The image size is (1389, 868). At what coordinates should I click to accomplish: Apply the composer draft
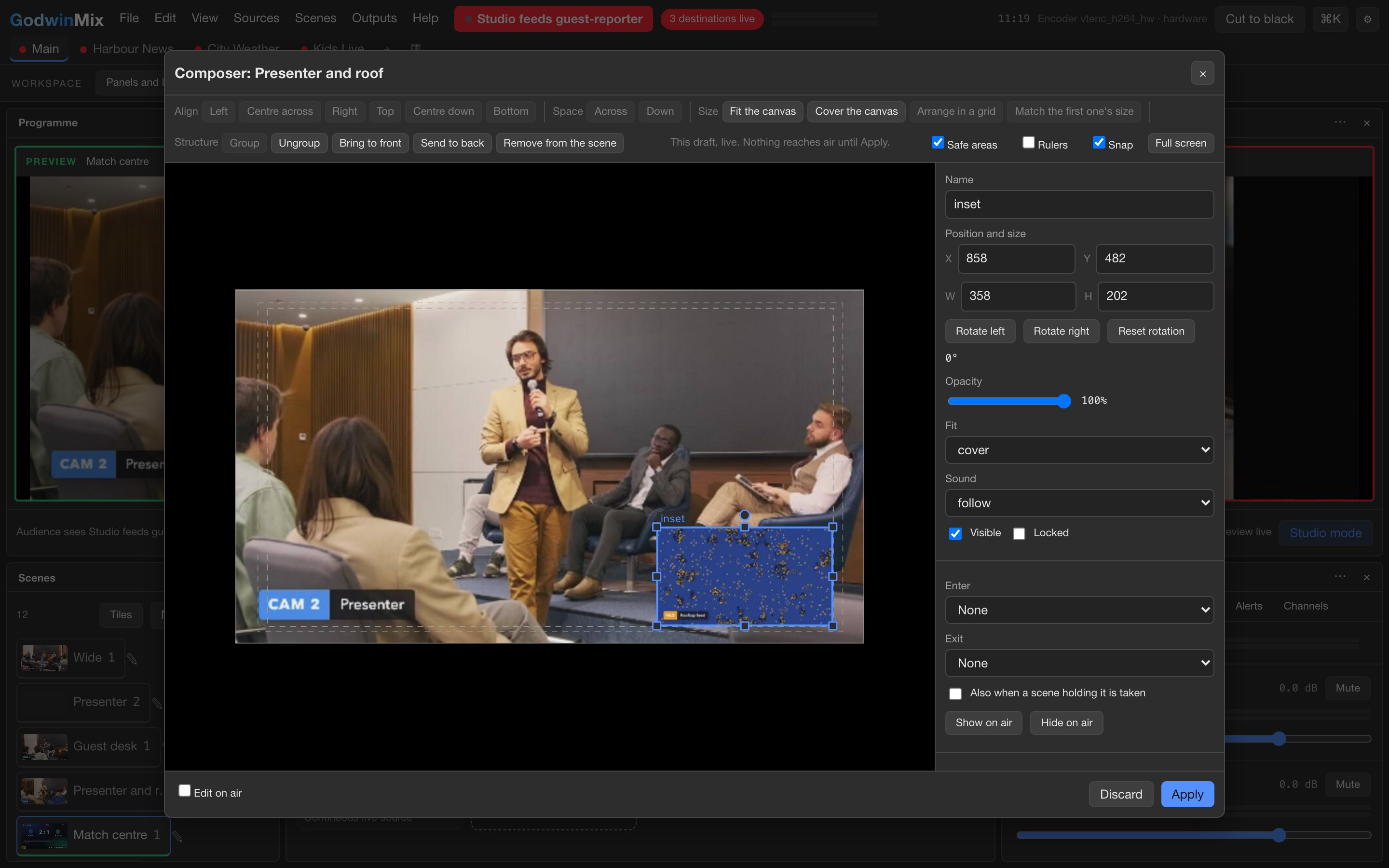[x=1187, y=794]
